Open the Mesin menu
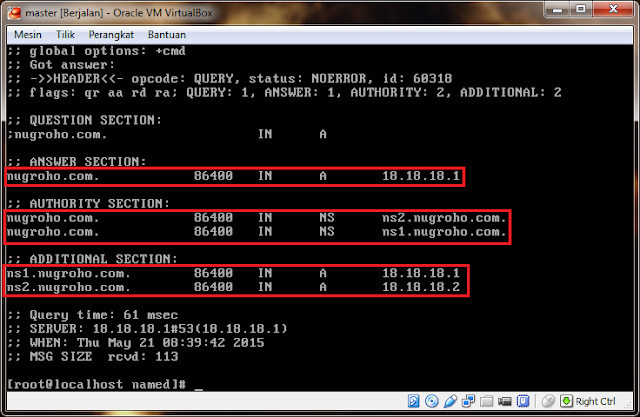This screenshot has height=417, width=640. 28,35
